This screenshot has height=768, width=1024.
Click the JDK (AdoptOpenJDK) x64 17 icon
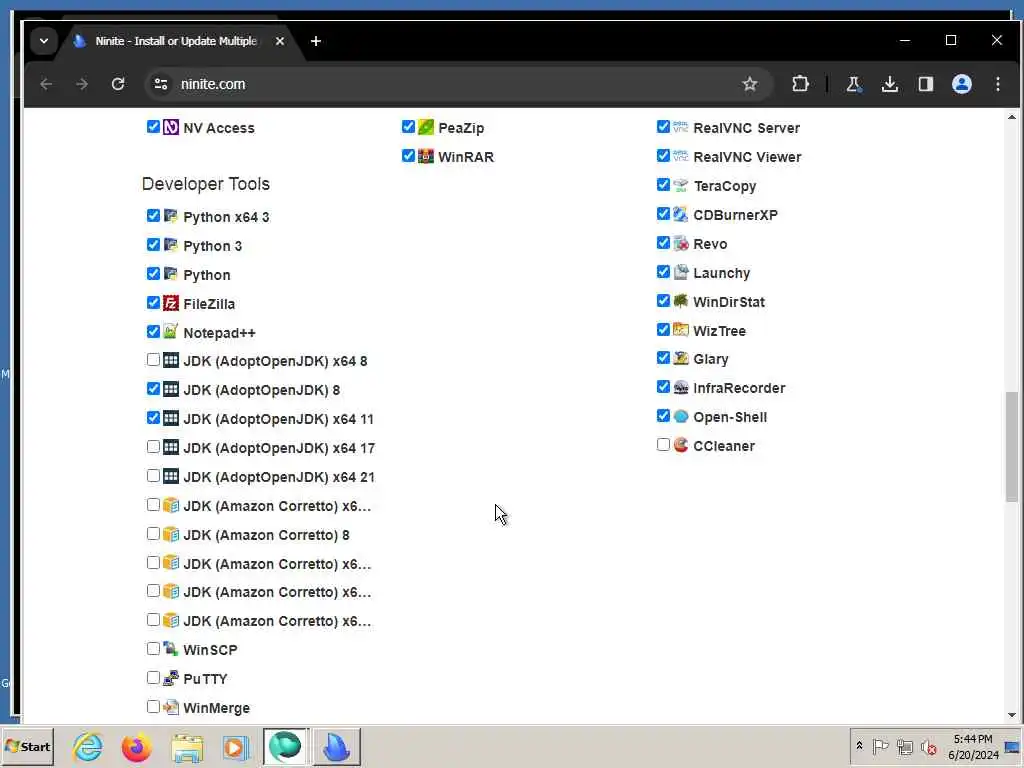point(170,447)
